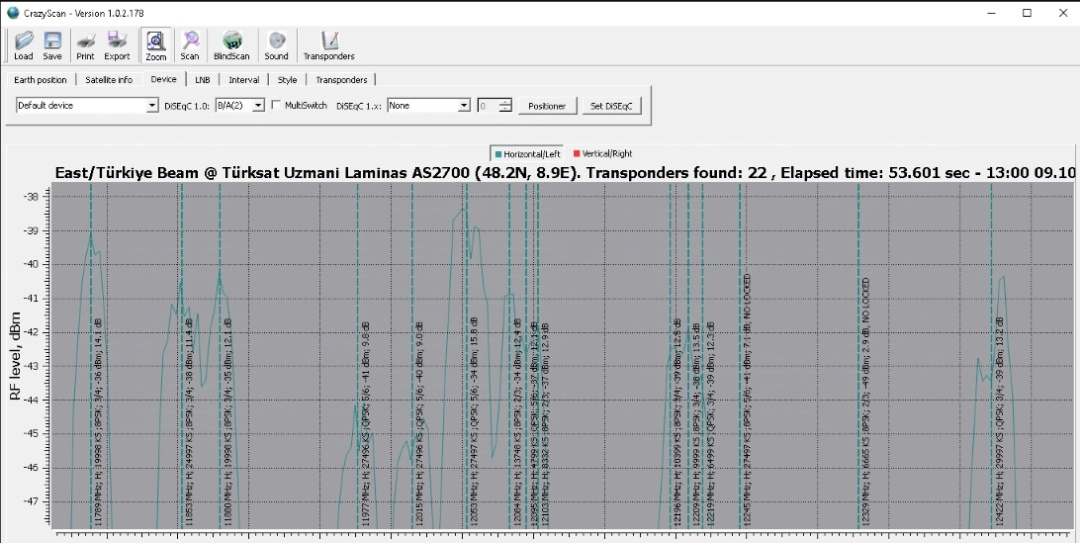The height and width of the screenshot is (543, 1080).
Task: Click the Load toolbar icon
Action: coord(23,46)
